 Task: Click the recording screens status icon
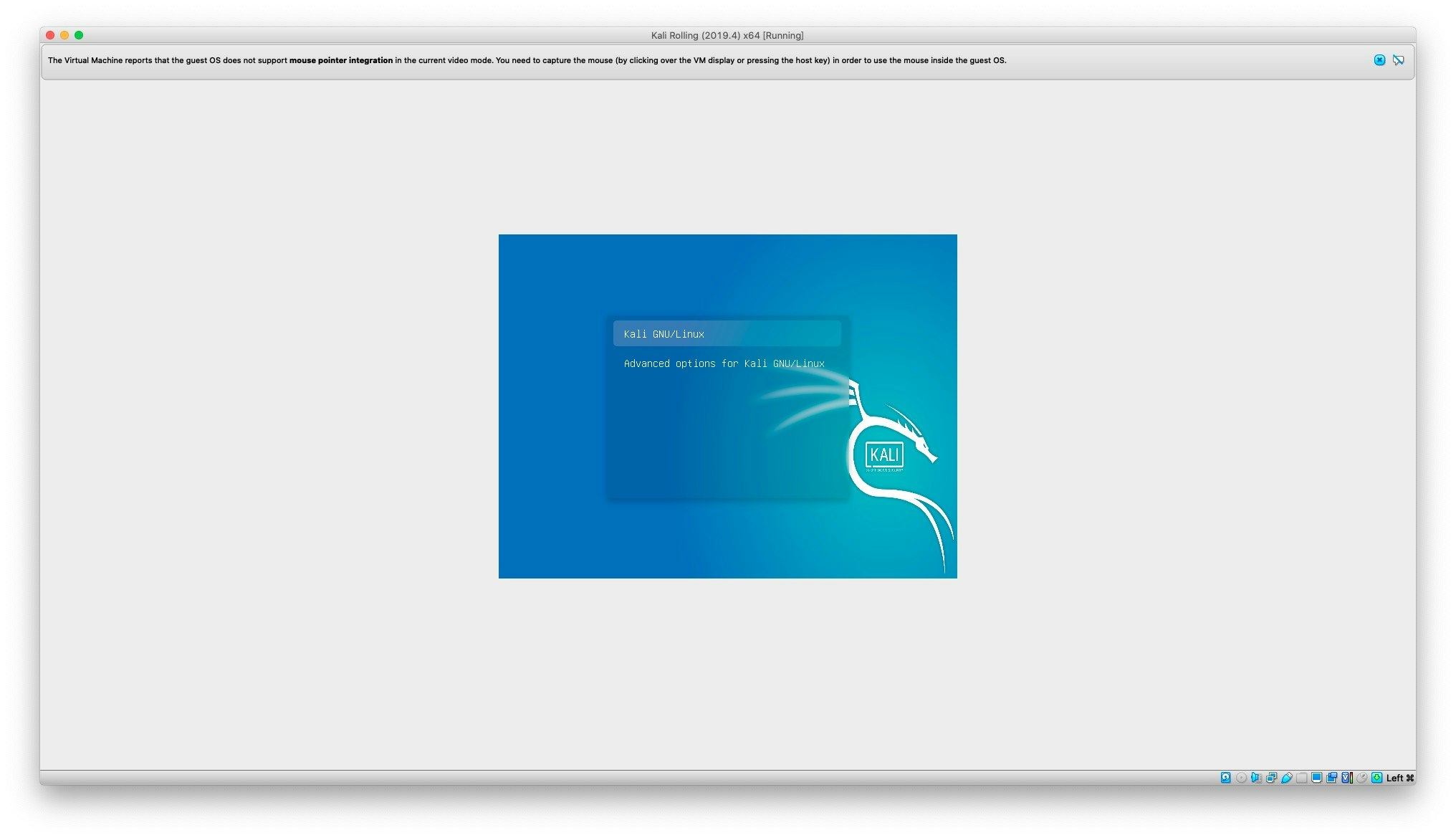tap(1331, 778)
